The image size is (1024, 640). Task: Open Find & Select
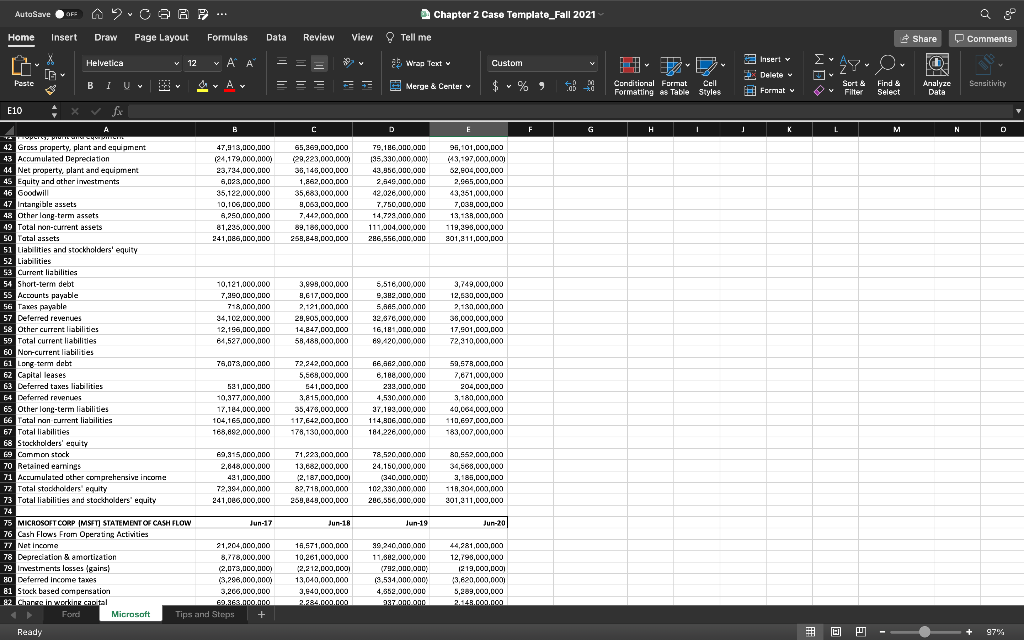[889, 76]
